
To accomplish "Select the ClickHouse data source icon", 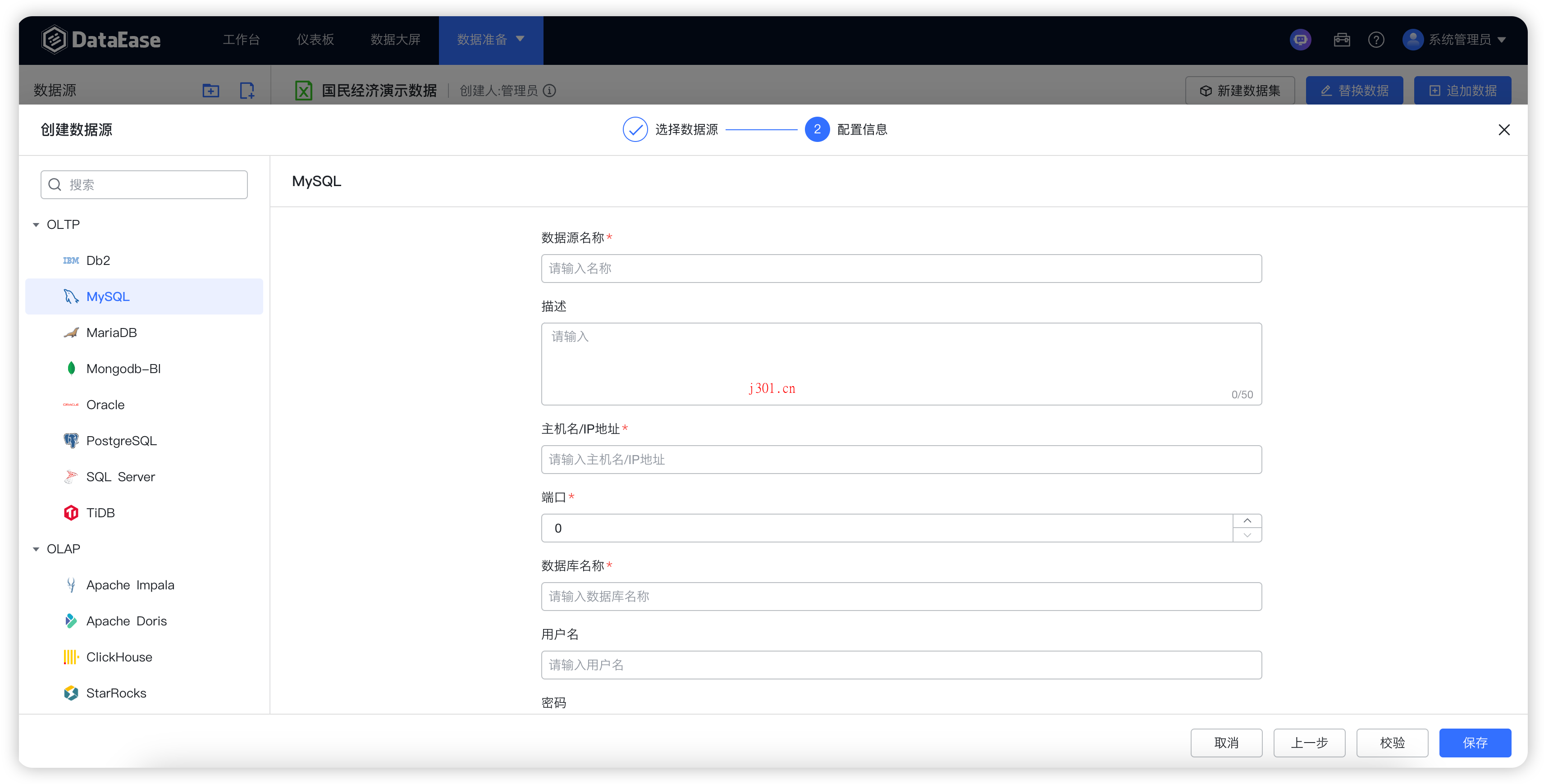I will 70,657.
